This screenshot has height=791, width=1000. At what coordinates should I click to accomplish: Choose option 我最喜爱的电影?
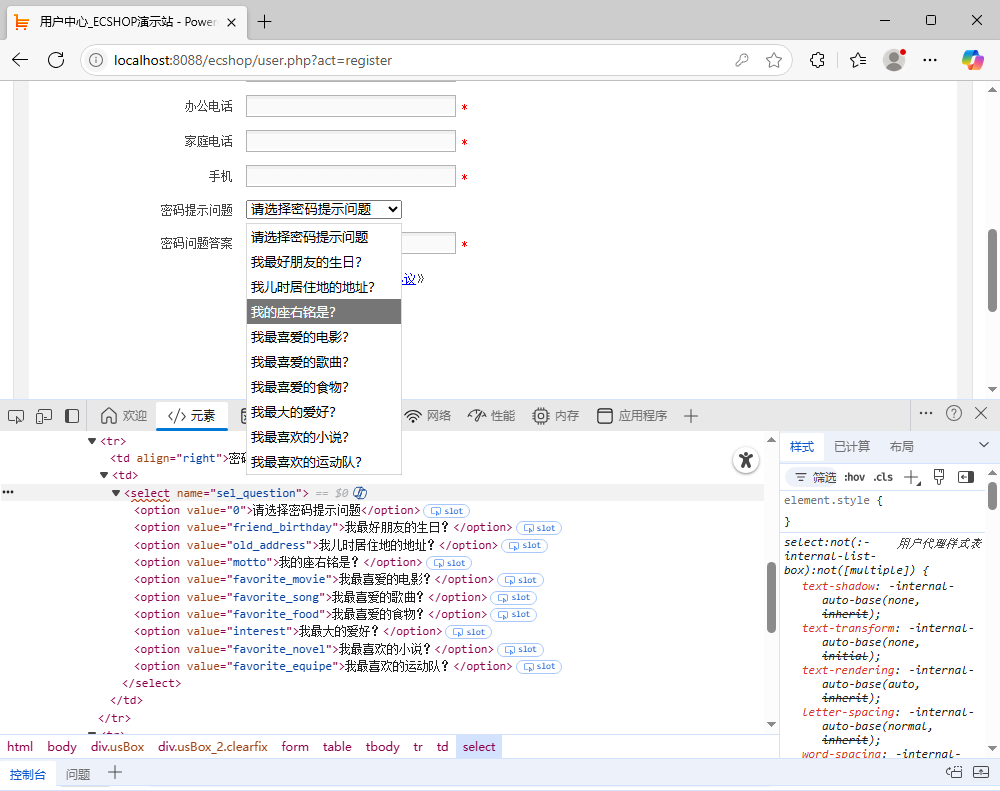pos(324,337)
